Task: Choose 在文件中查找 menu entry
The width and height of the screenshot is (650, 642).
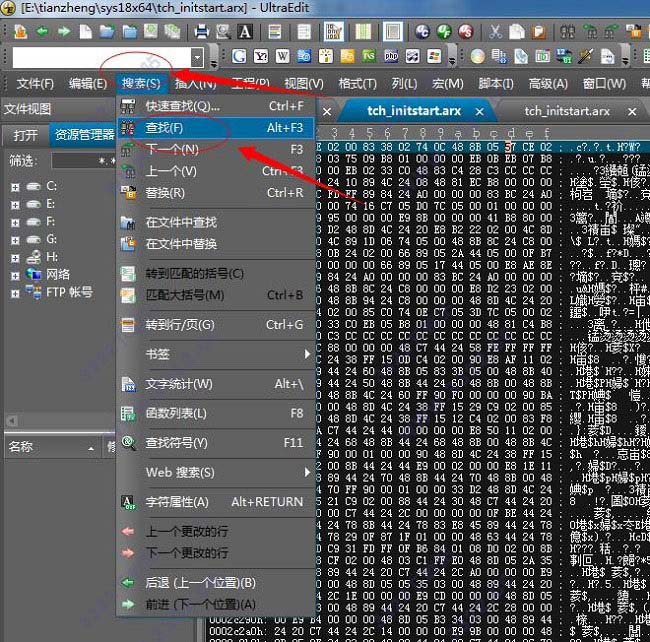Action: [x=215, y=223]
